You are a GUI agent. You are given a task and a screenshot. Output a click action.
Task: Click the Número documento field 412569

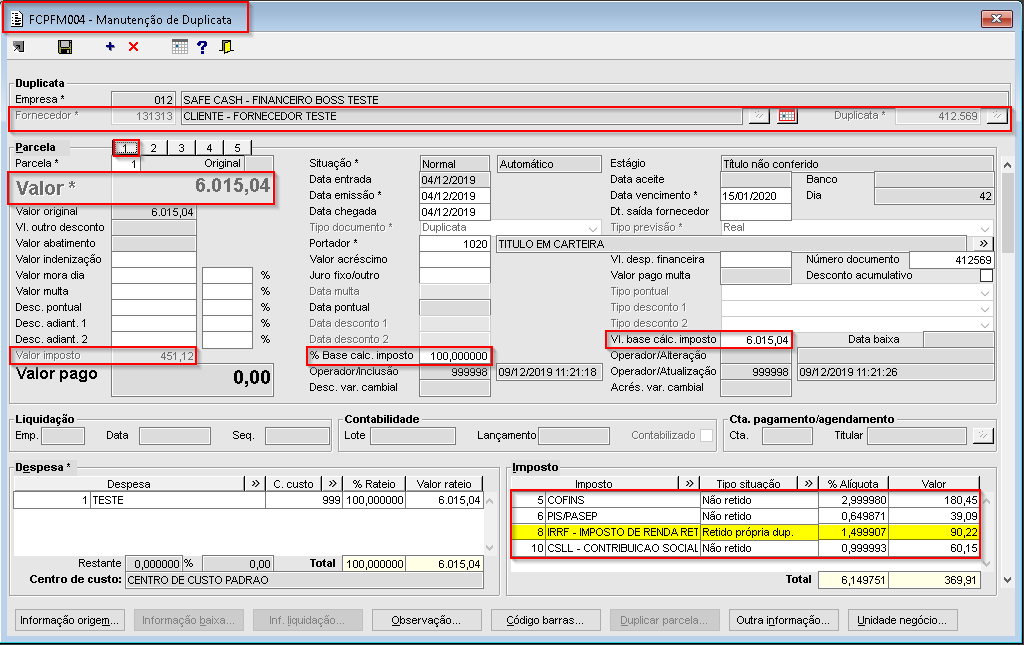[x=952, y=260]
